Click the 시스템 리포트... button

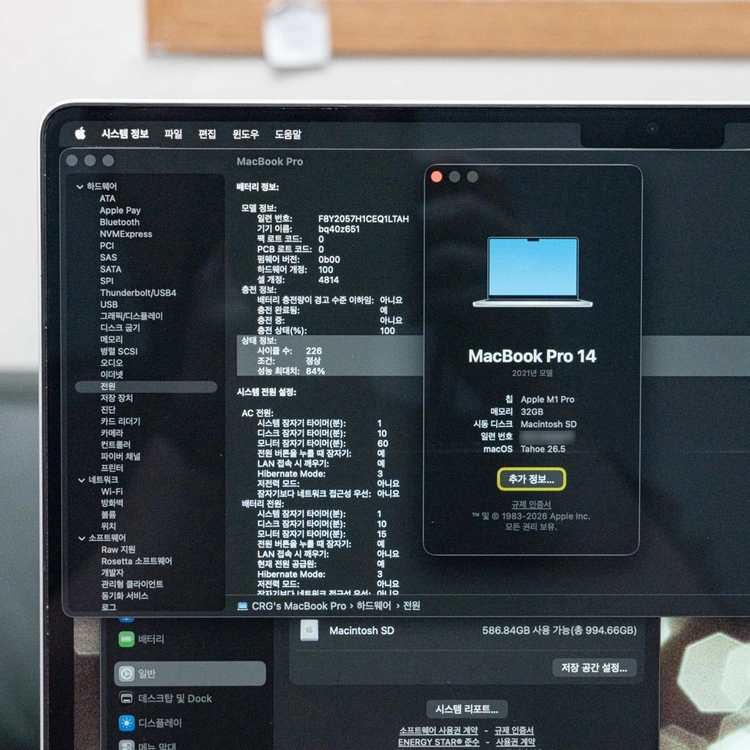(x=466, y=709)
